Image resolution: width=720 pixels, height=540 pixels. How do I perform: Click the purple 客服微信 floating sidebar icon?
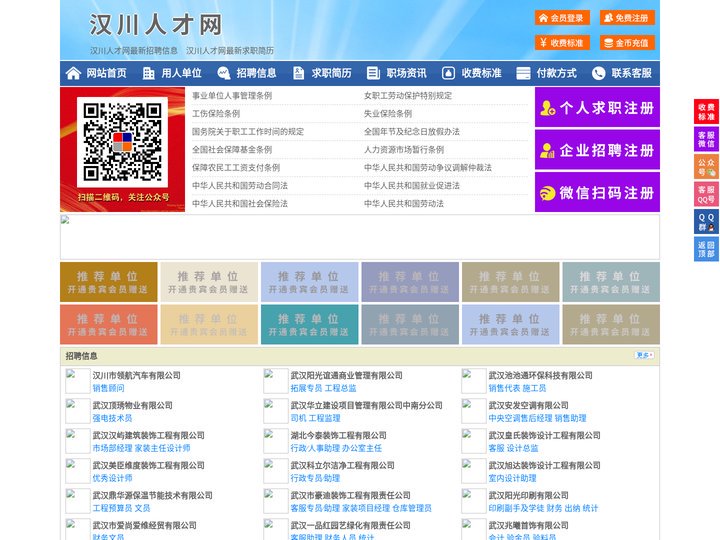706,139
